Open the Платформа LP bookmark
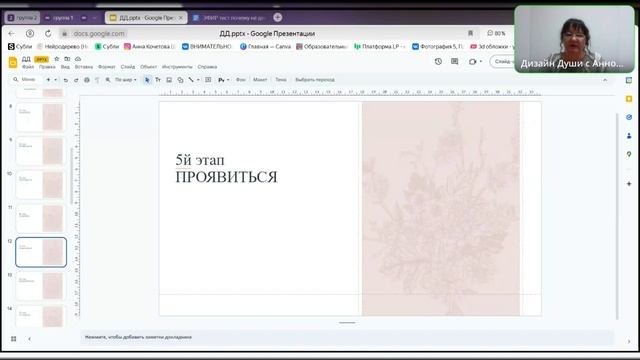Image resolution: width=640 pixels, height=360 pixels. [x=380, y=47]
